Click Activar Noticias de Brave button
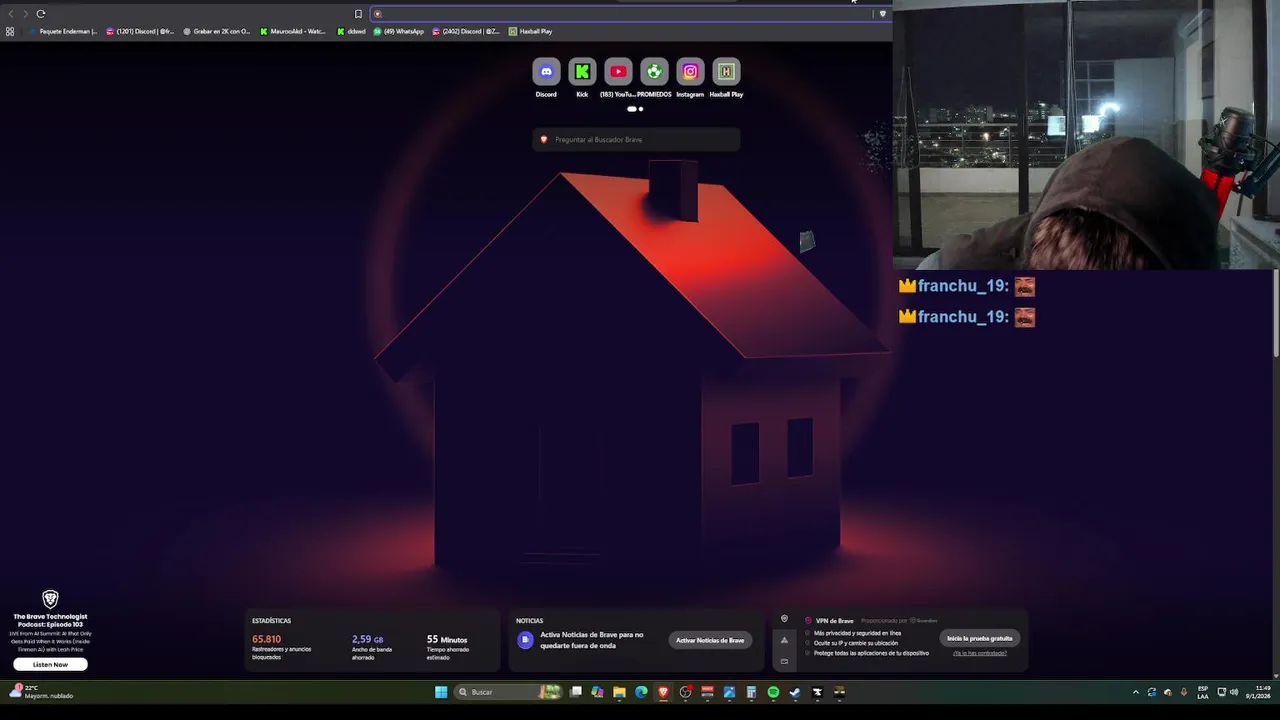1280x720 pixels. point(710,640)
